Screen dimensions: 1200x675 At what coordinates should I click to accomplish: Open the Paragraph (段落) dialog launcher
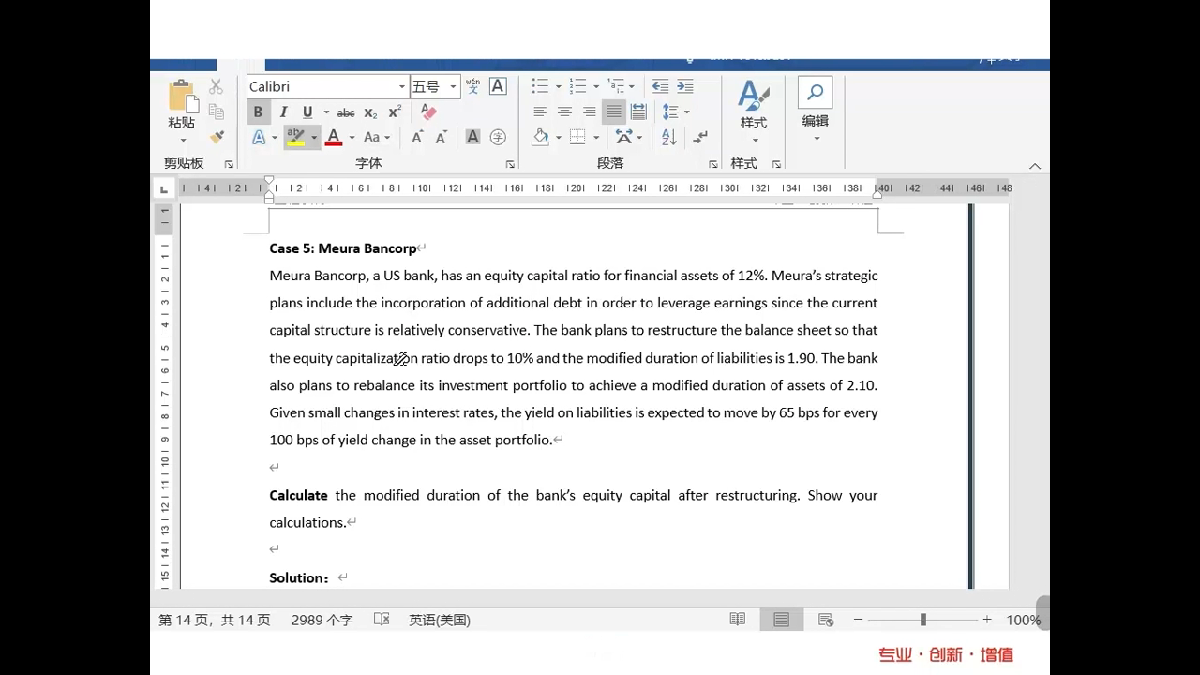coord(713,164)
